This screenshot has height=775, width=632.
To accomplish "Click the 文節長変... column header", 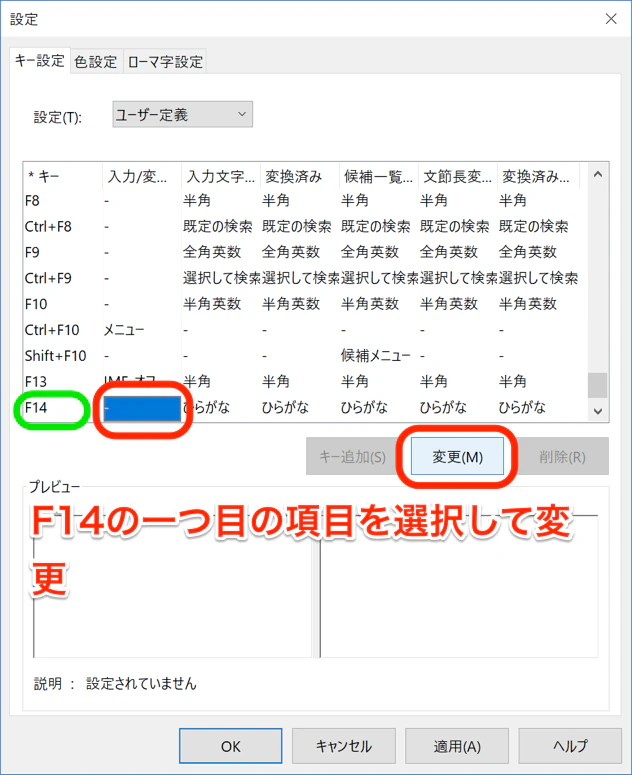I will [458, 176].
